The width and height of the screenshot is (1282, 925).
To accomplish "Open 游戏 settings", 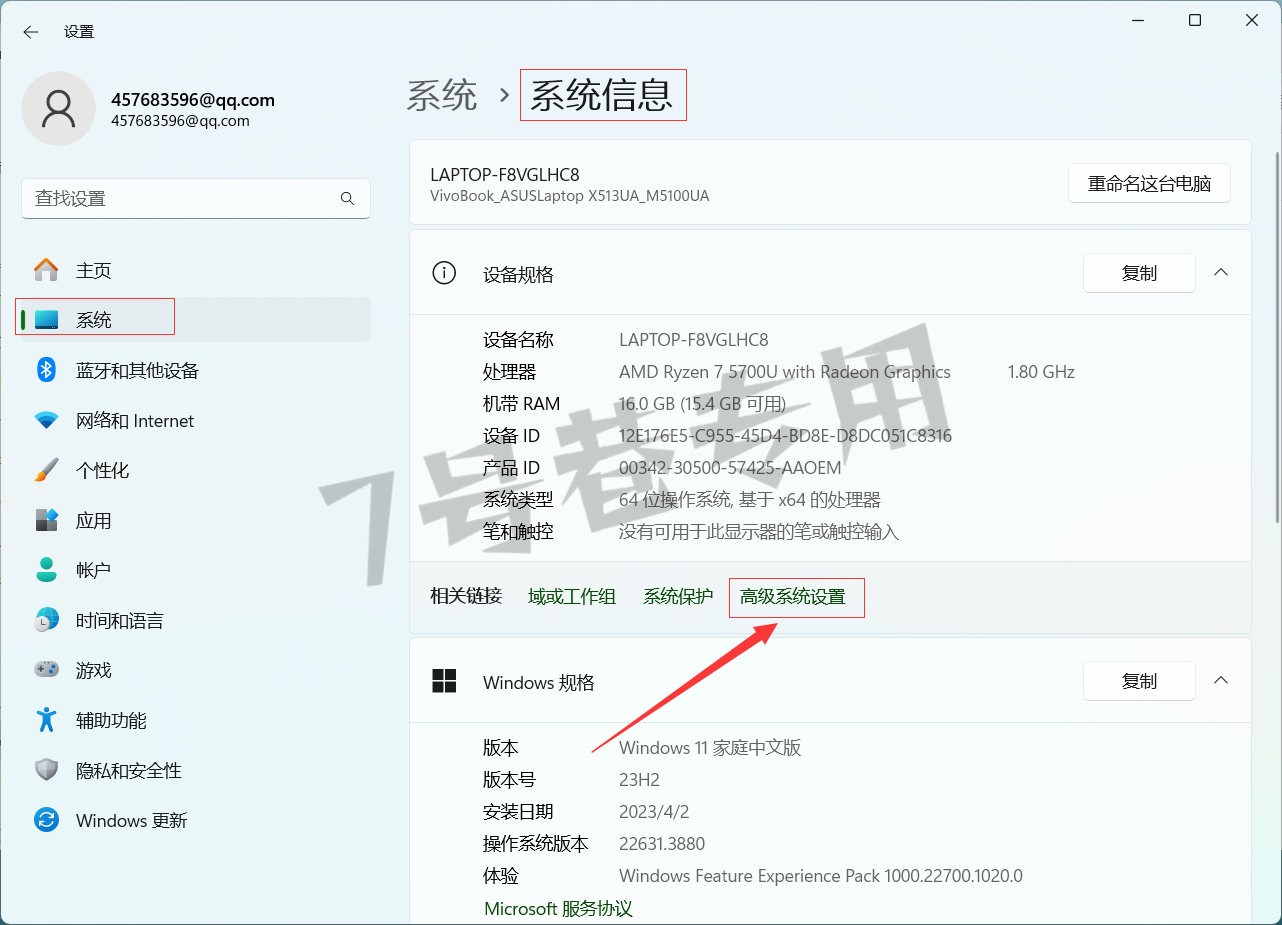I will pyautogui.click(x=196, y=670).
